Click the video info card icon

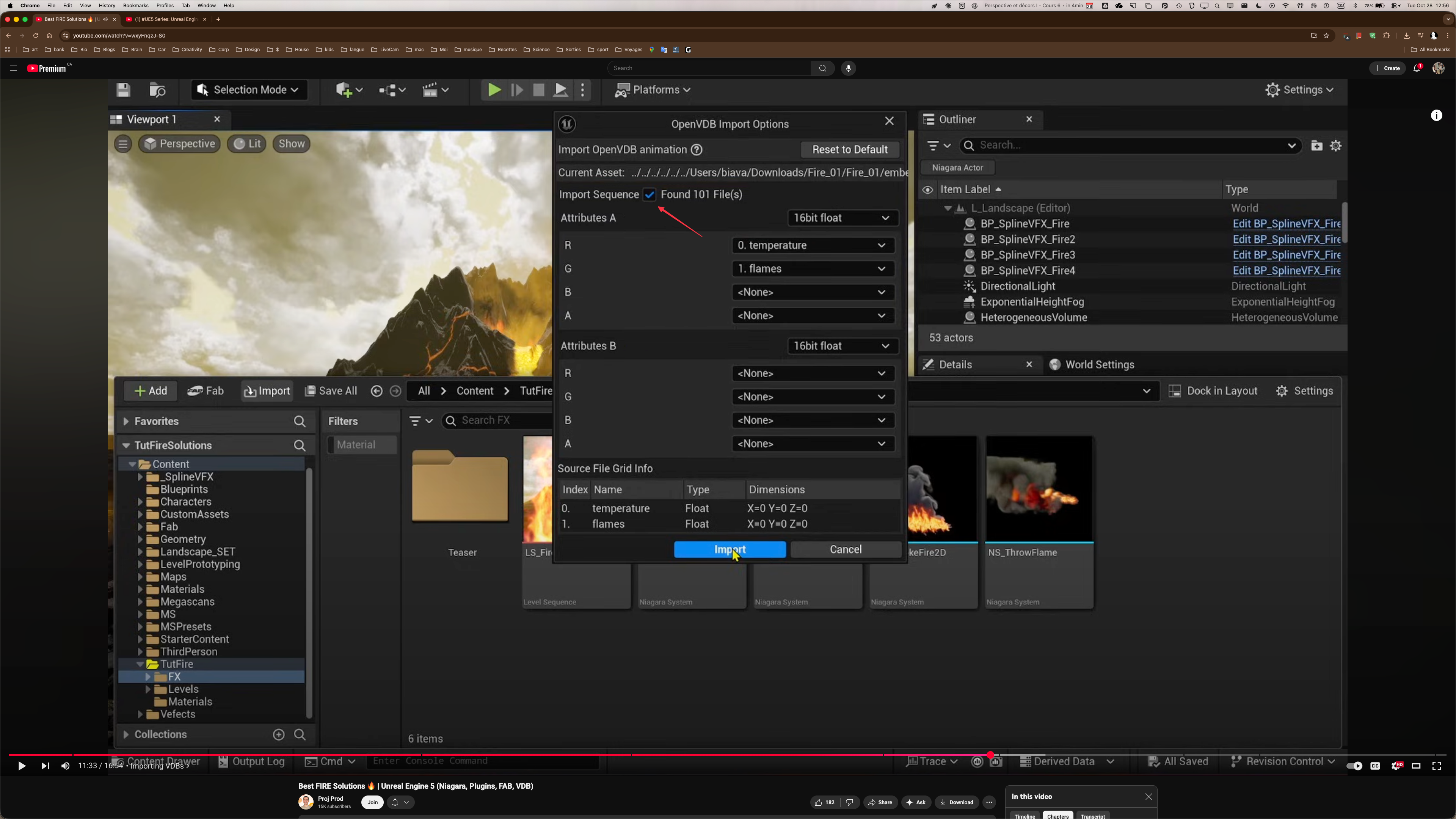[1436, 115]
